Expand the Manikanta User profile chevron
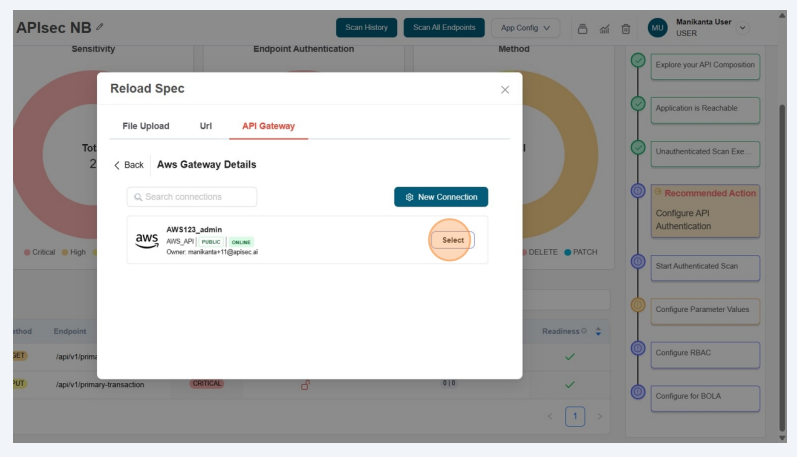The width and height of the screenshot is (797, 457). tap(742, 28)
